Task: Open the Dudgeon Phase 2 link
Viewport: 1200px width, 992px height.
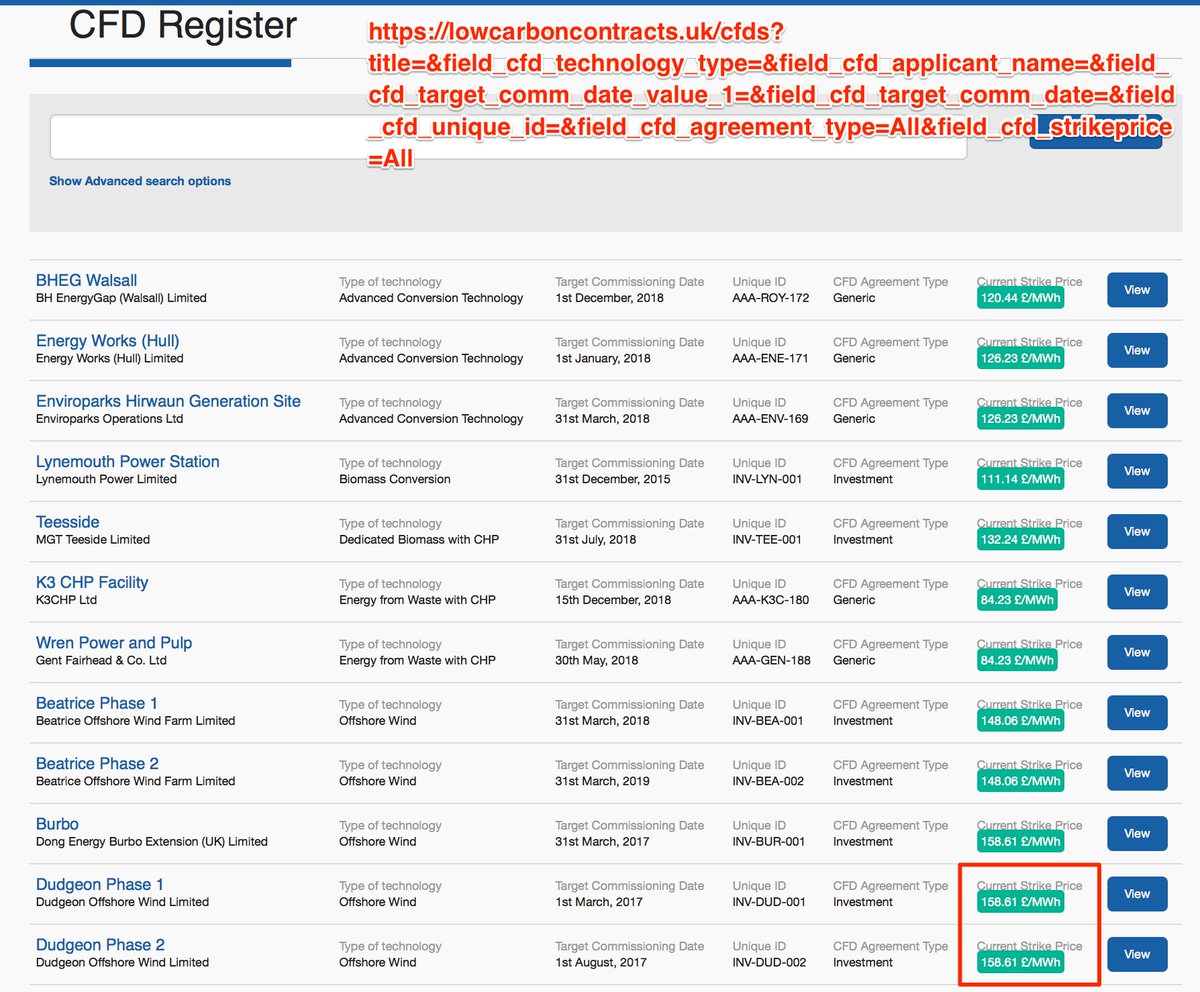Action: click(x=100, y=945)
